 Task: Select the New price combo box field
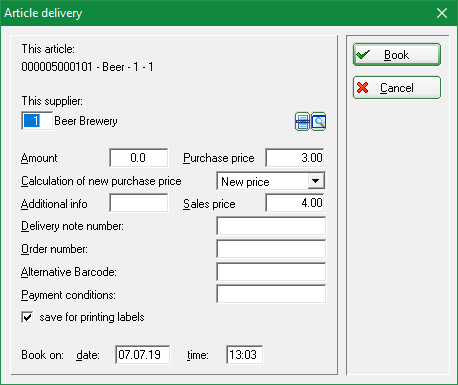tap(271, 181)
